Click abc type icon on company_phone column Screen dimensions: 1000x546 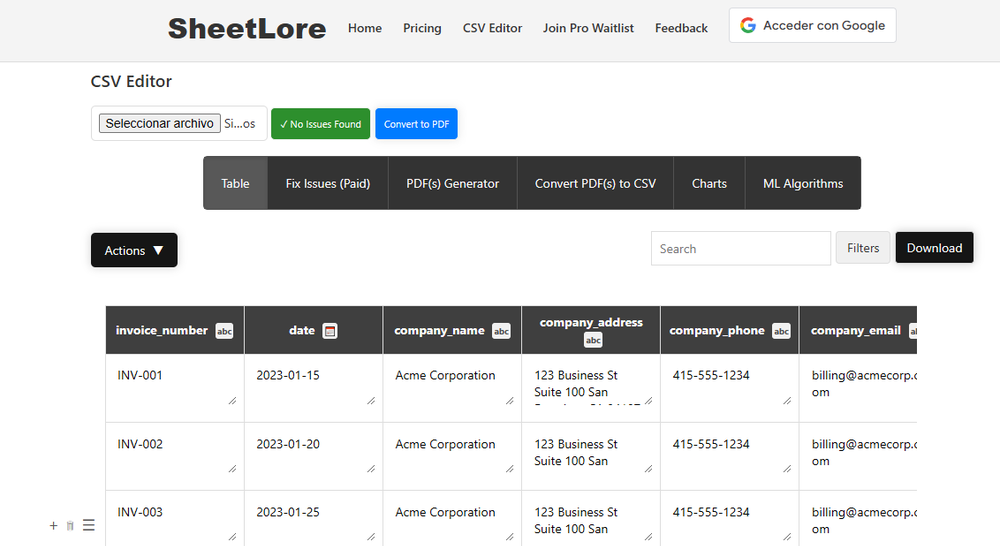781,331
